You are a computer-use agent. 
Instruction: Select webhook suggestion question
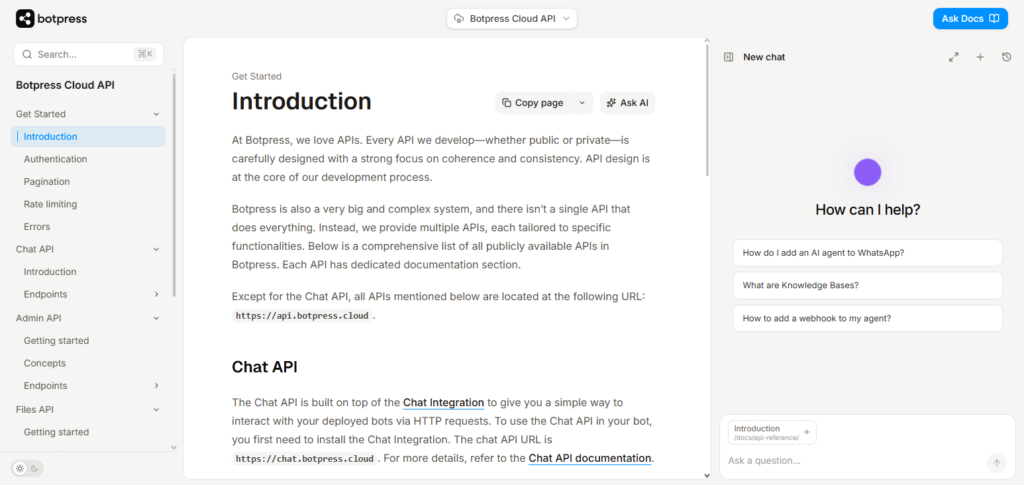pos(867,319)
